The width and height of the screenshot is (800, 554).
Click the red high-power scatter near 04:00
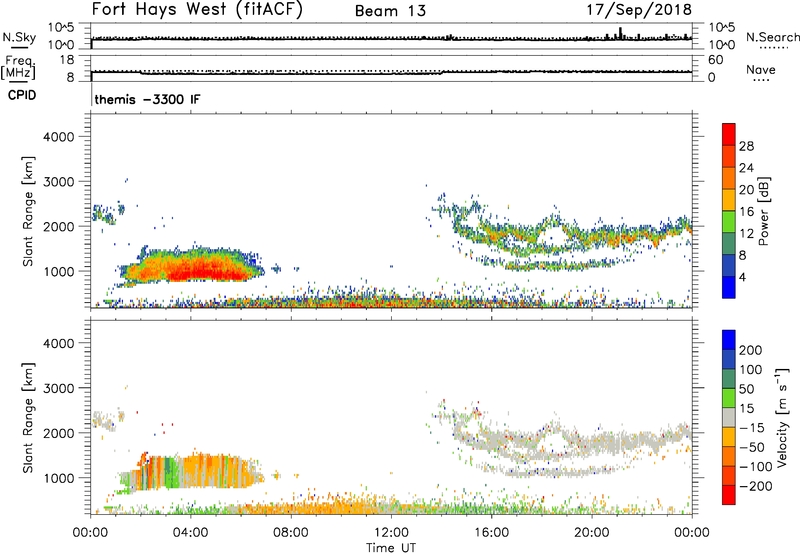[x=204, y=269]
